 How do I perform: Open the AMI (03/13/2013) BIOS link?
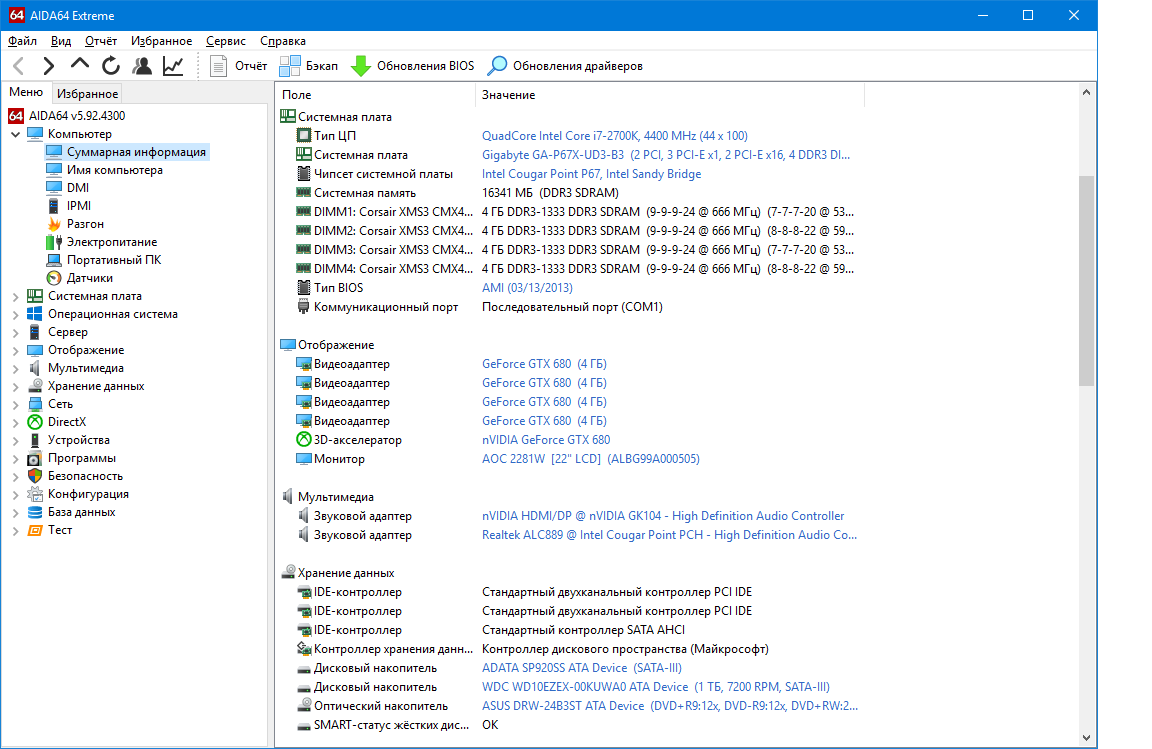tap(528, 288)
